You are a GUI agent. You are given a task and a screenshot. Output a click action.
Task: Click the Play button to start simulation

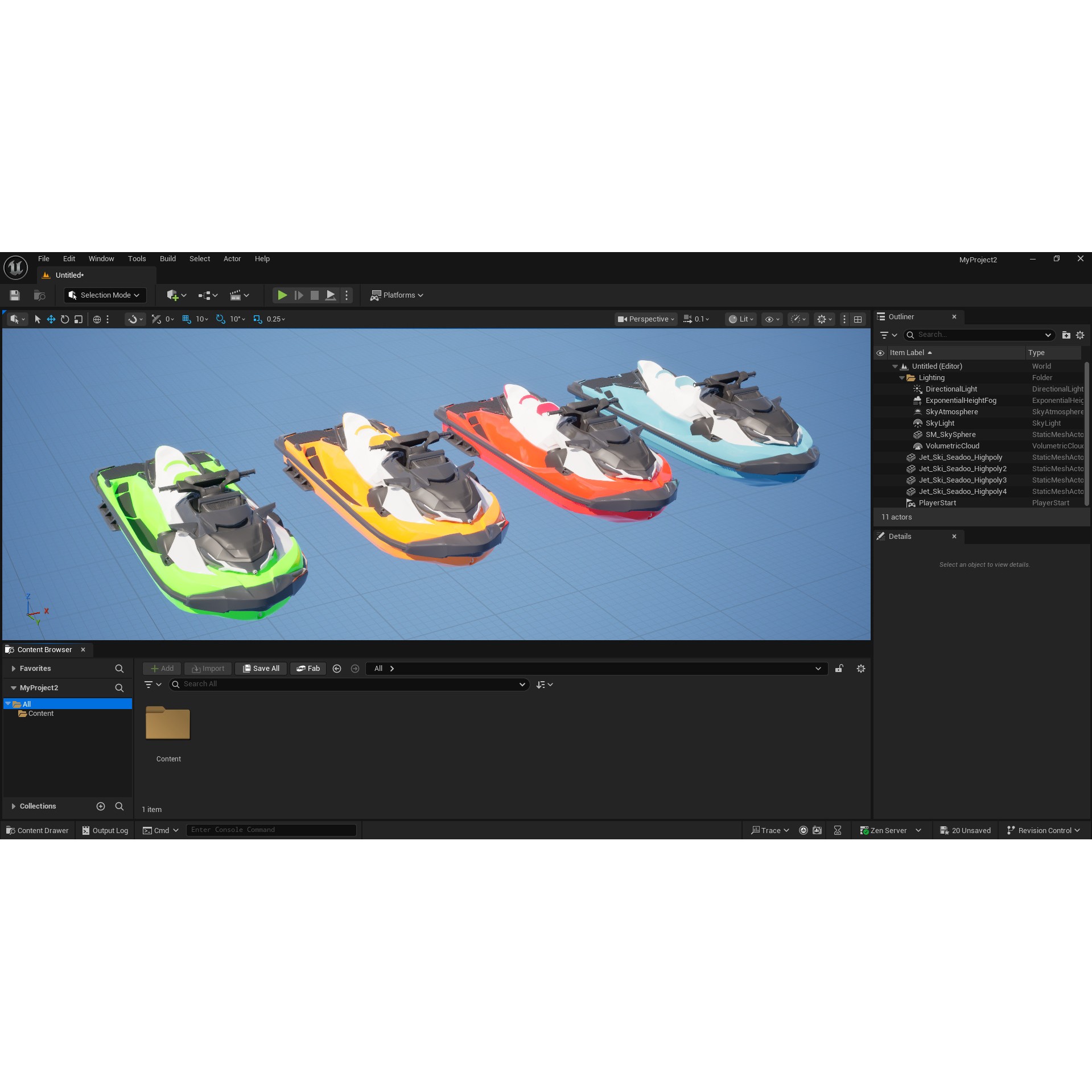282,295
